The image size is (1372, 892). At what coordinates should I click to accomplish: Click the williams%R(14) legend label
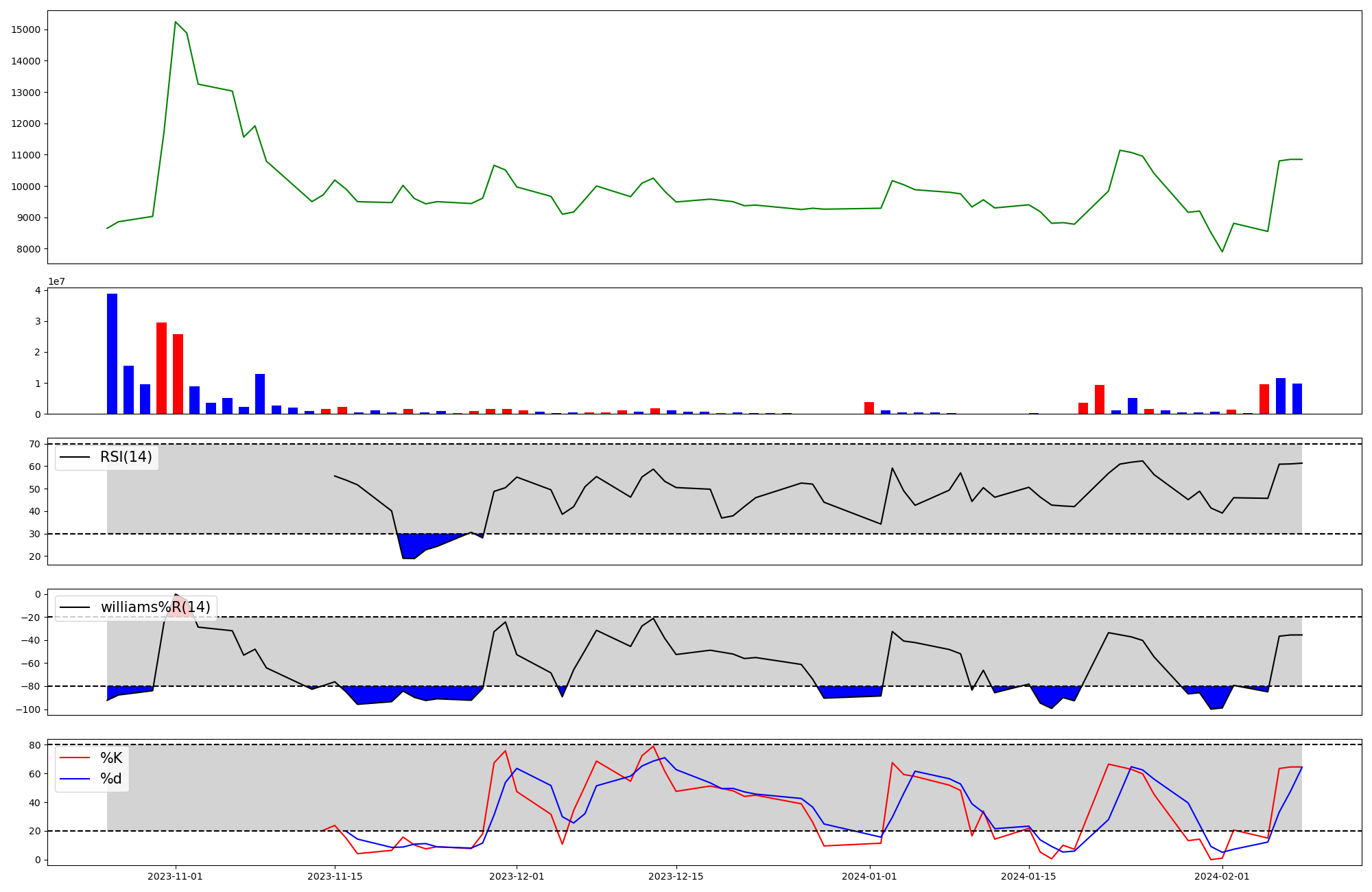[x=155, y=607]
